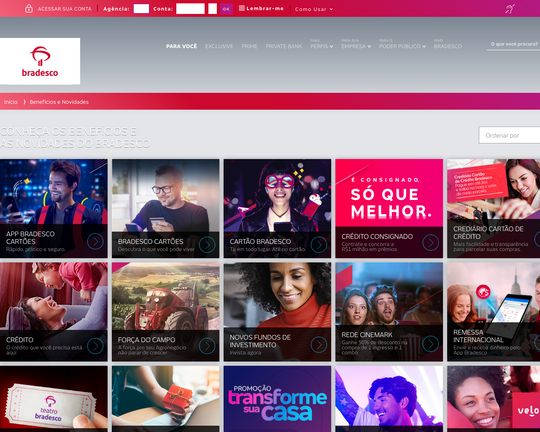Click the Só Que Melhor banner image
Image resolution: width=540 pixels, height=432 pixels.
[389, 193]
